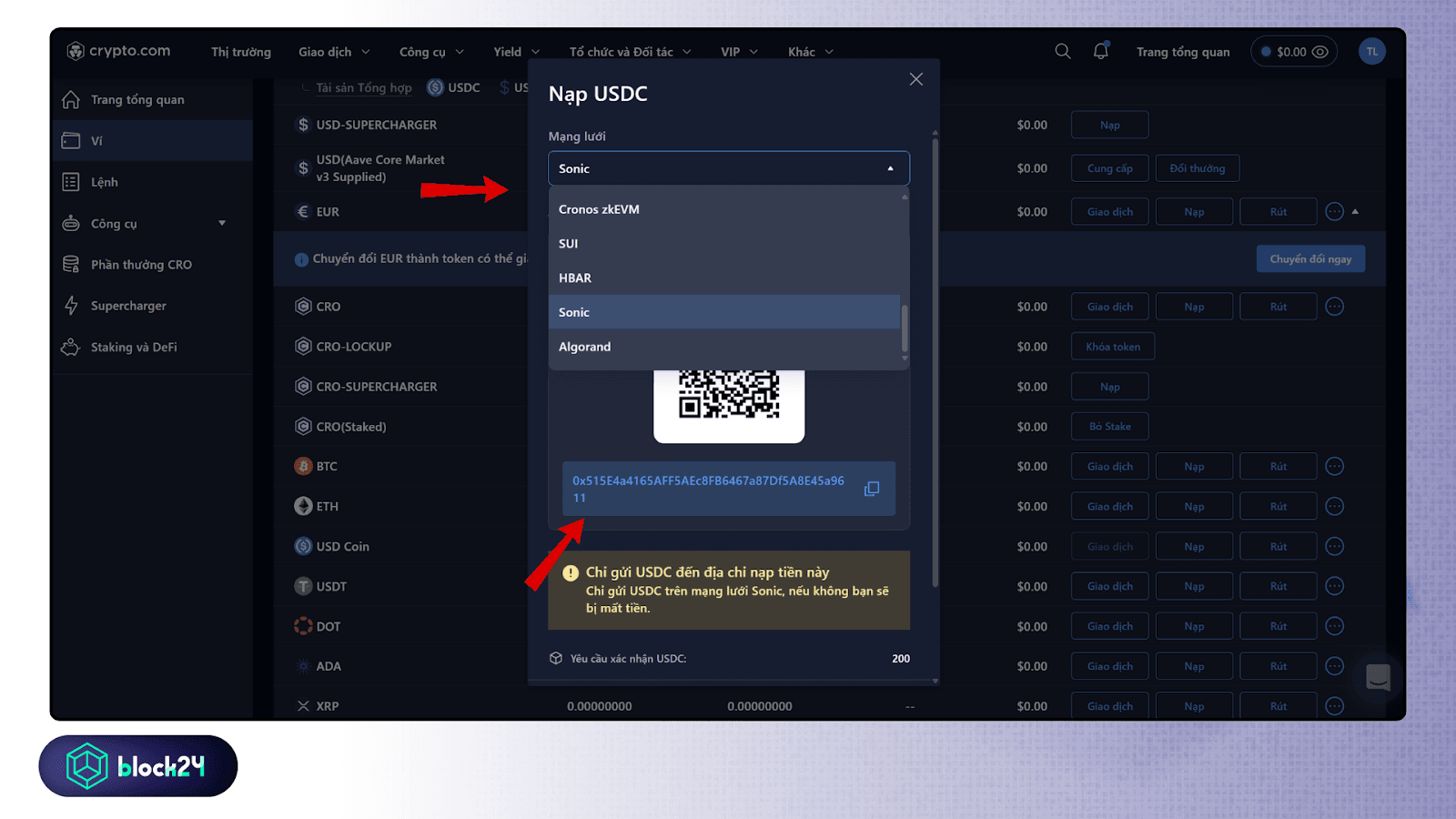Open Trang tổng quan top link
This screenshot has width=1456, height=819.
coord(1183,52)
